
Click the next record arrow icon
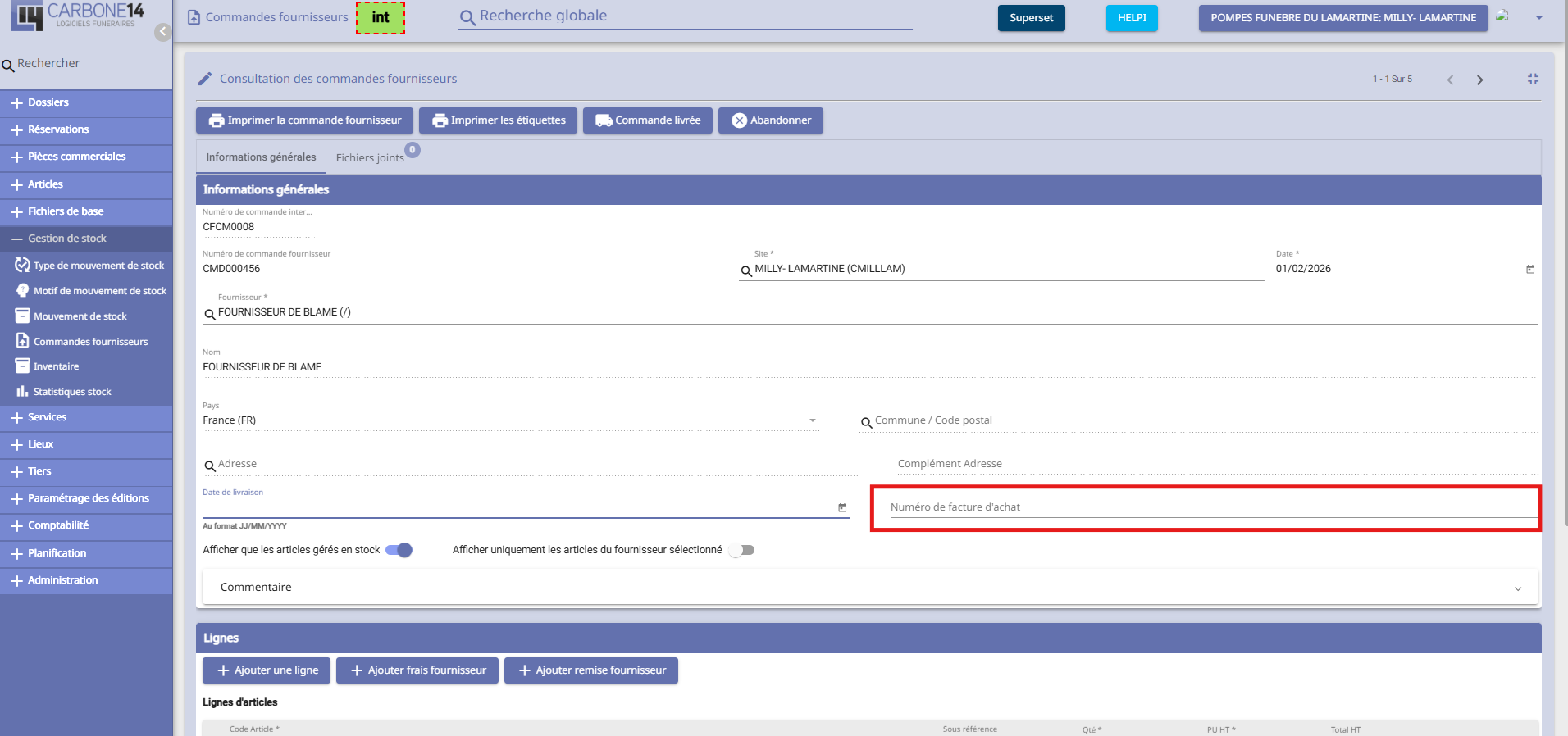coord(1479,80)
